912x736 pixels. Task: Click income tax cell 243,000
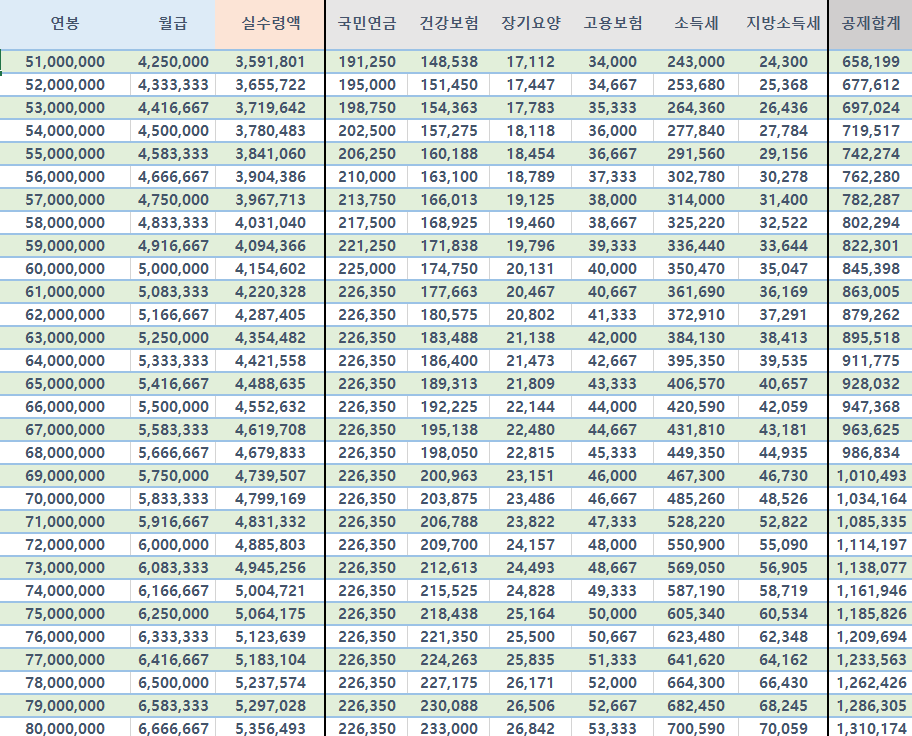click(696, 62)
